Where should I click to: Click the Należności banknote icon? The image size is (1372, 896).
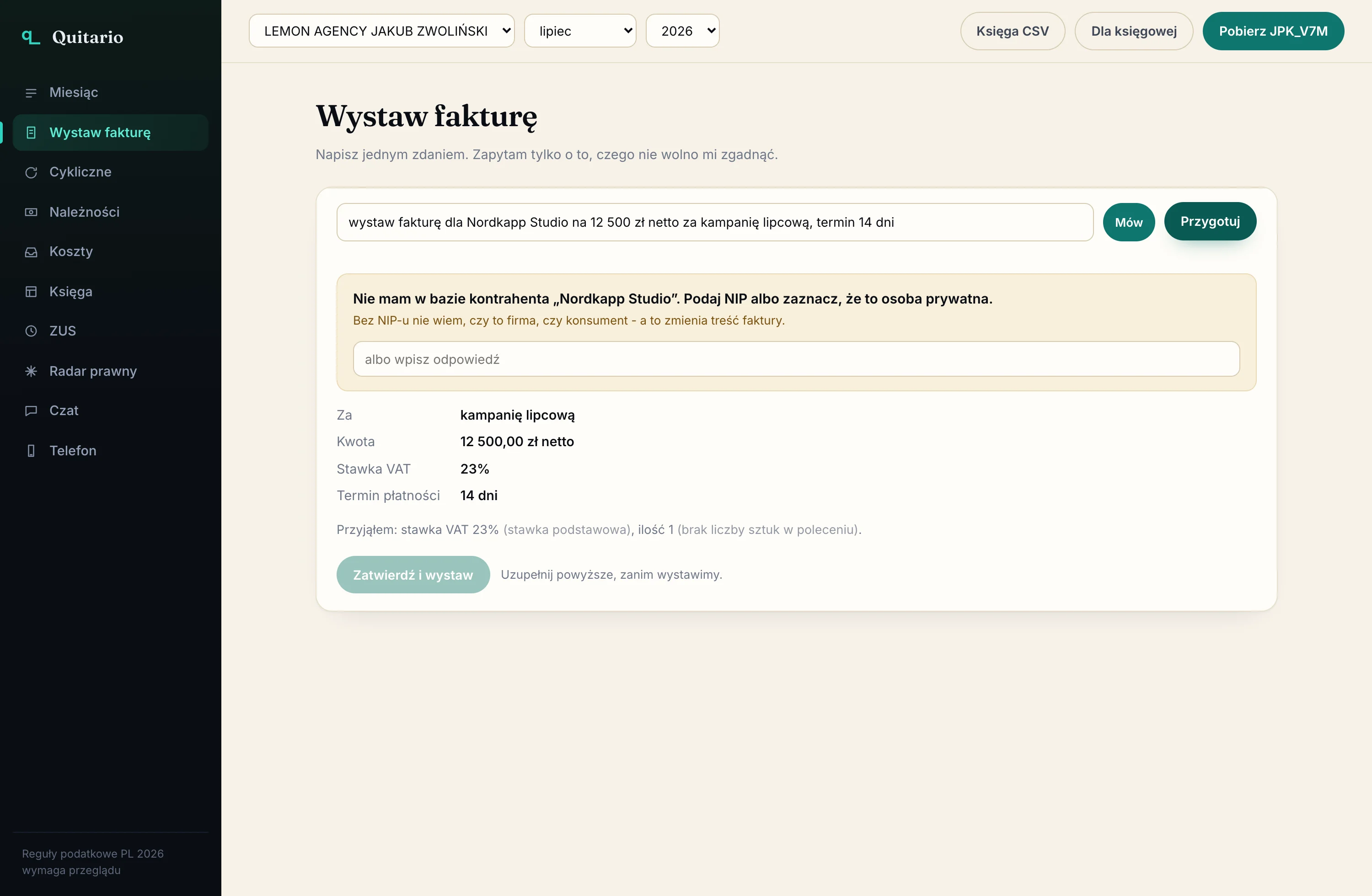click(31, 212)
